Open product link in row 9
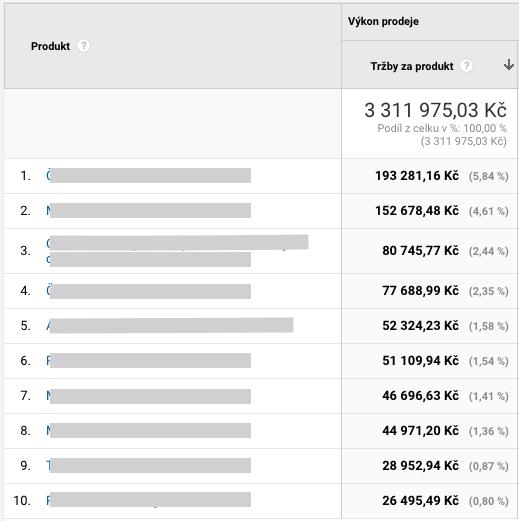This screenshot has width=519, height=521. click(x=149, y=465)
